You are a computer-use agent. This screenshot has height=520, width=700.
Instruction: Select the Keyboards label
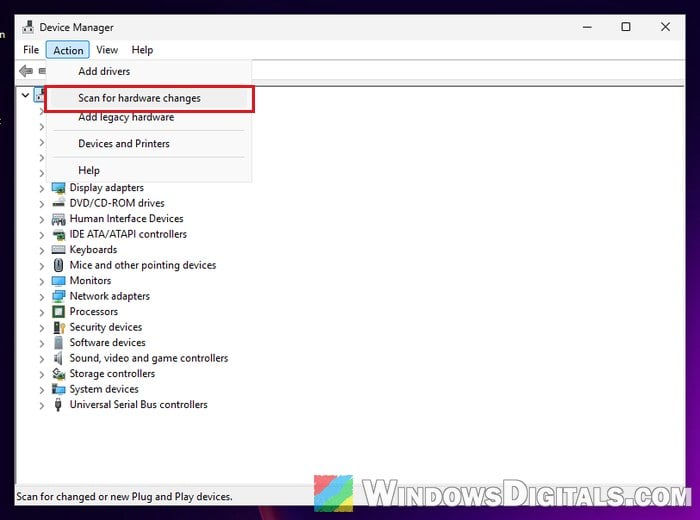(x=93, y=250)
